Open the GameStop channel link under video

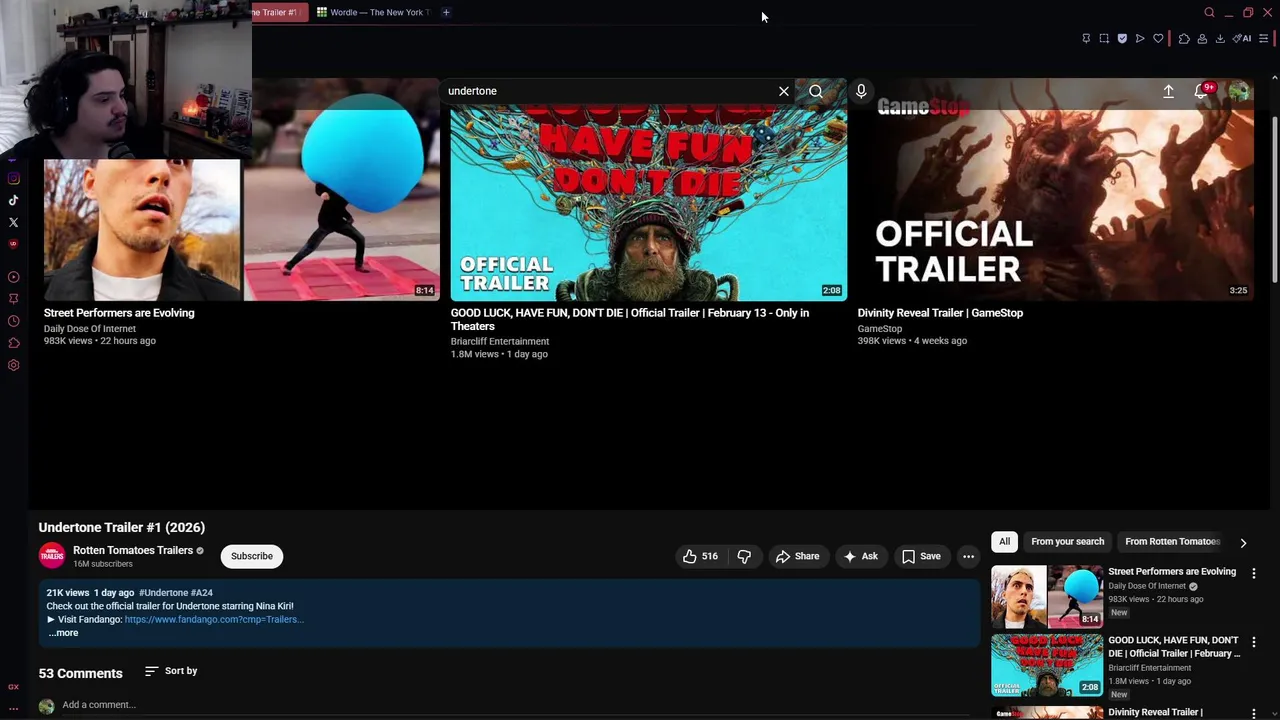880,328
